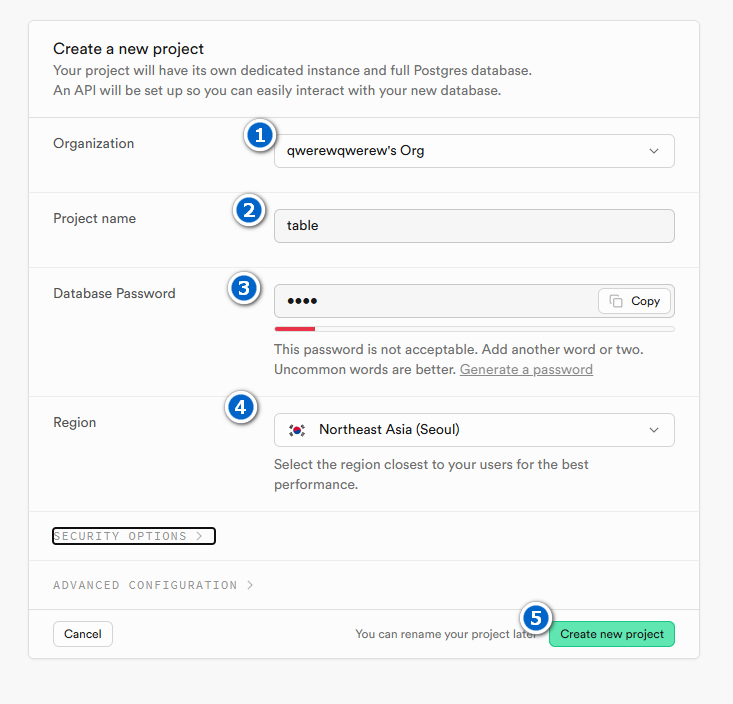Click the red password strength bar

click(x=295, y=328)
